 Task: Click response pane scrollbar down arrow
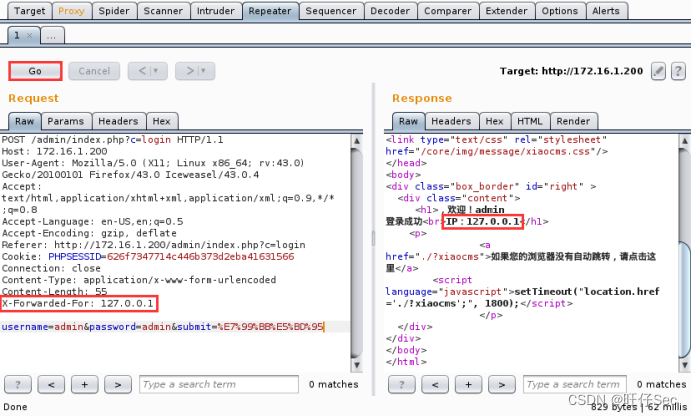pos(684,365)
